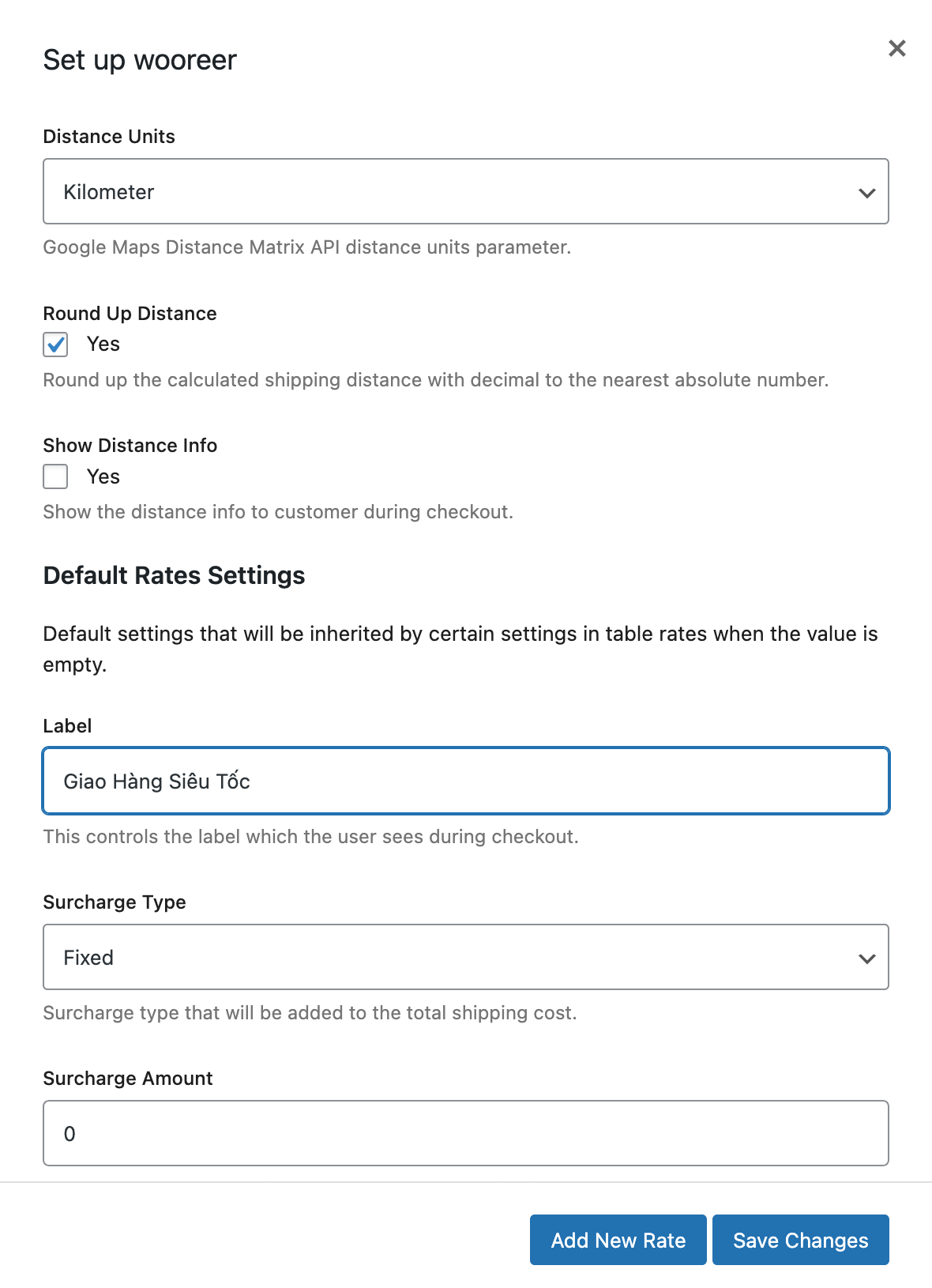The image size is (932, 1288).
Task: Enable the Show Distance Info checkbox
Action: 55,476
